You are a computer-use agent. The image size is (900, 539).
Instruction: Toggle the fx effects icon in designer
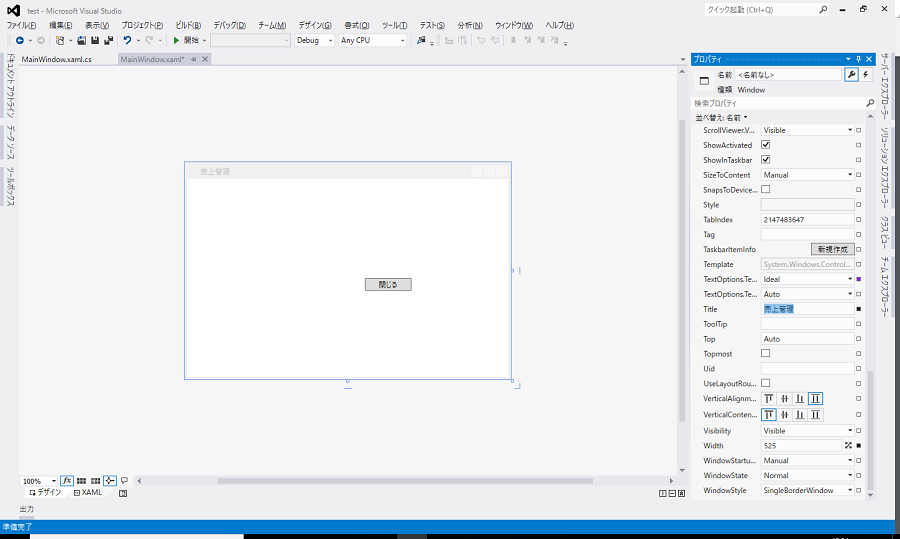pyautogui.click(x=67, y=480)
